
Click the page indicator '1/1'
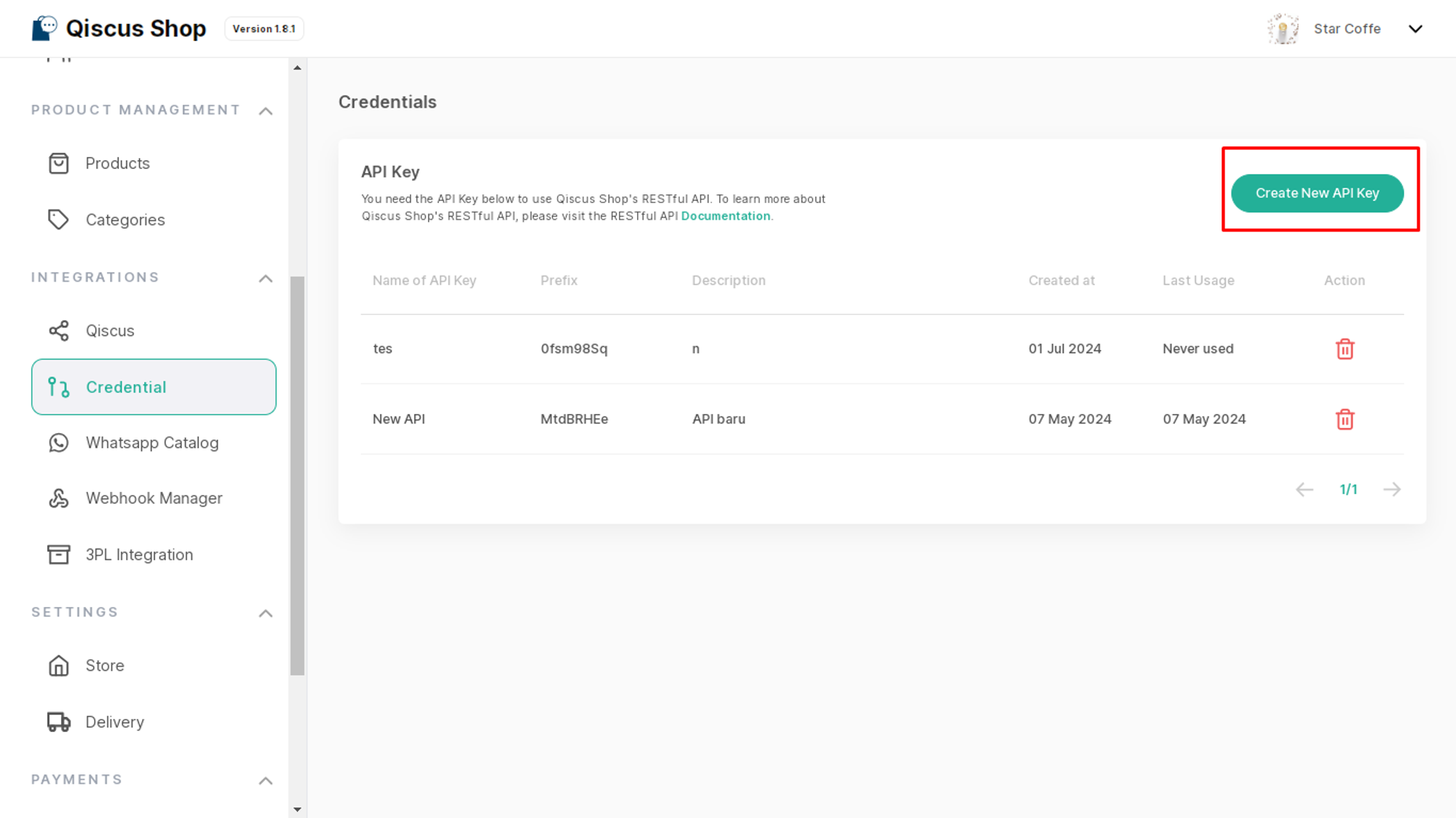click(1348, 489)
